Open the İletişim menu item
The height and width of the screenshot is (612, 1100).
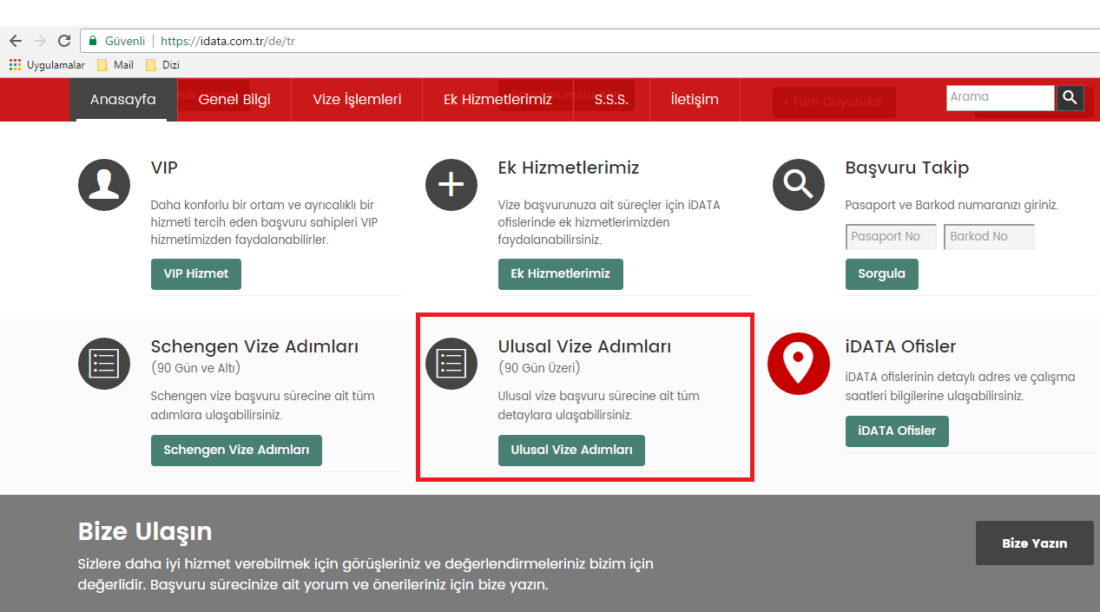click(694, 99)
